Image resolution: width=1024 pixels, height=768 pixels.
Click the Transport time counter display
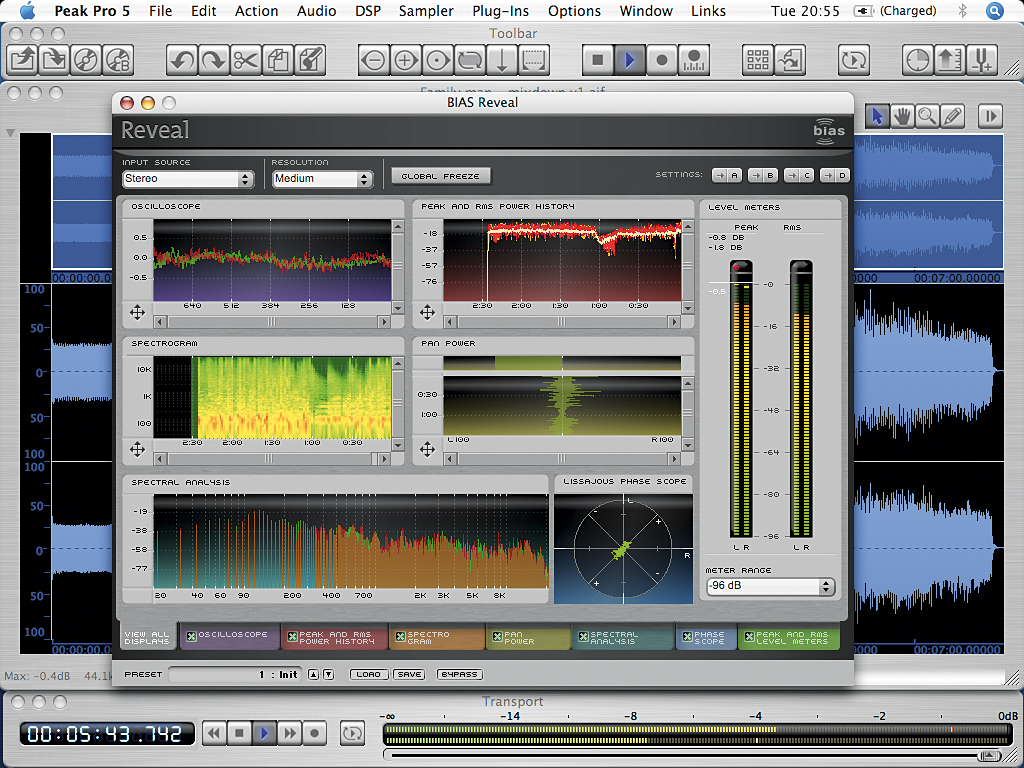click(106, 734)
